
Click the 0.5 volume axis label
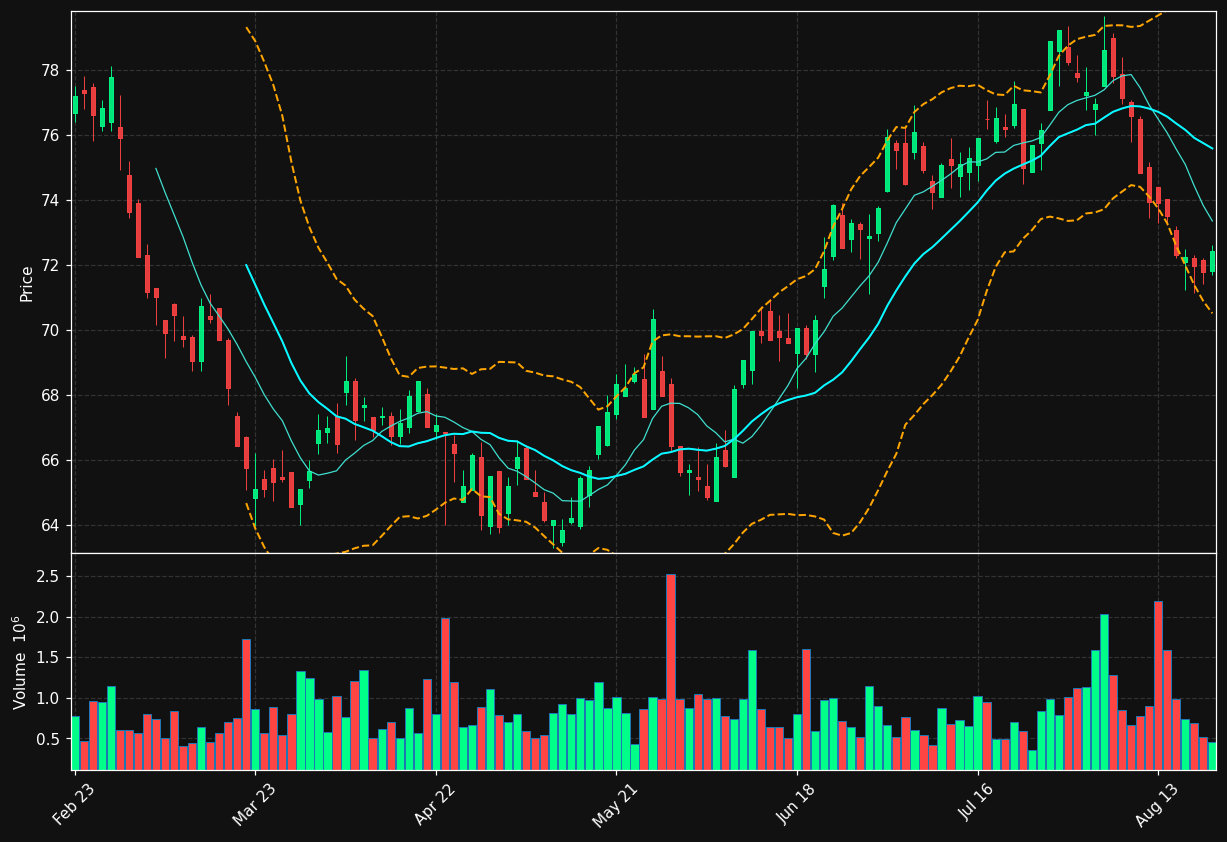tap(48, 740)
